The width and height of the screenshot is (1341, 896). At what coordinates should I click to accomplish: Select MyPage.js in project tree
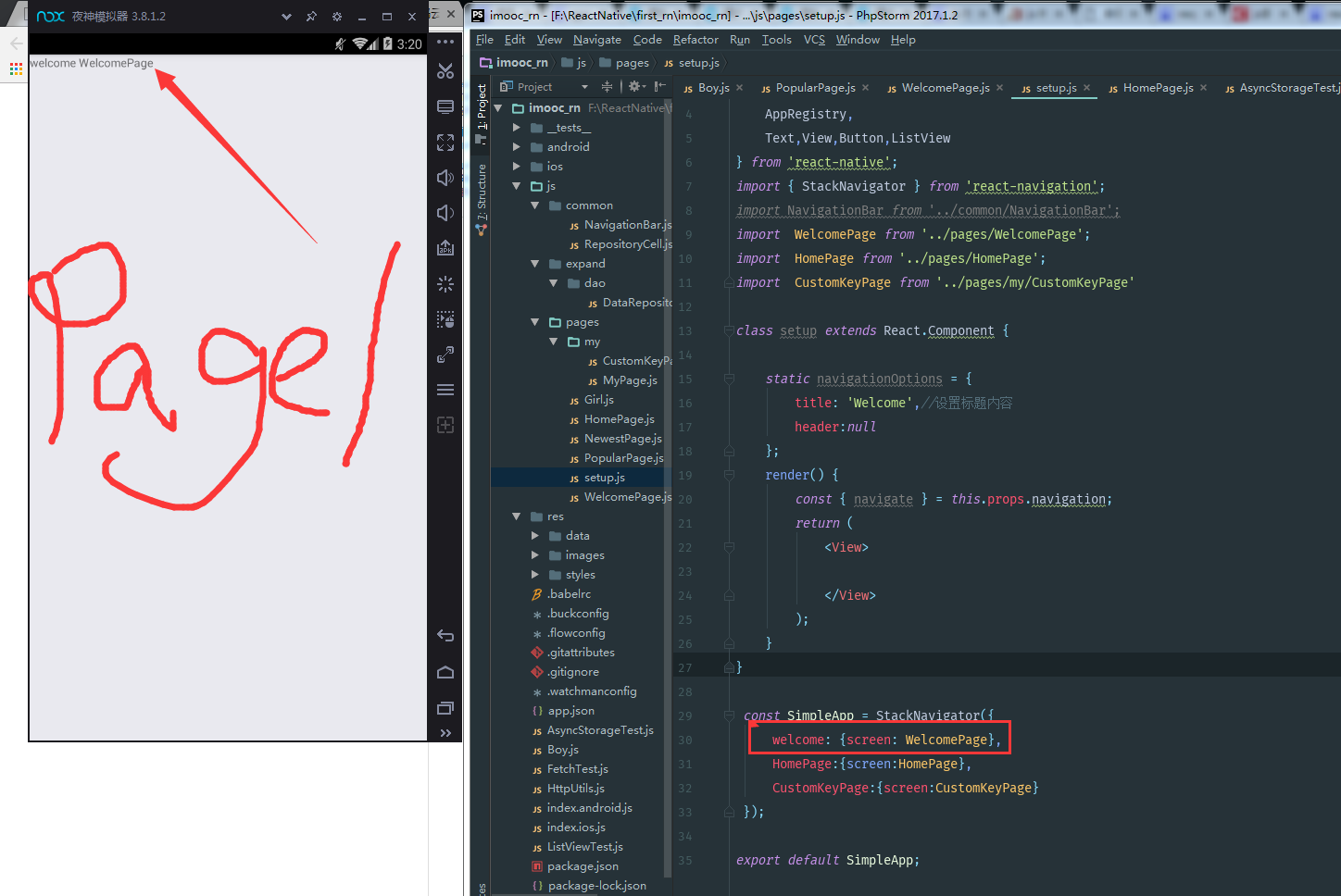click(x=622, y=380)
